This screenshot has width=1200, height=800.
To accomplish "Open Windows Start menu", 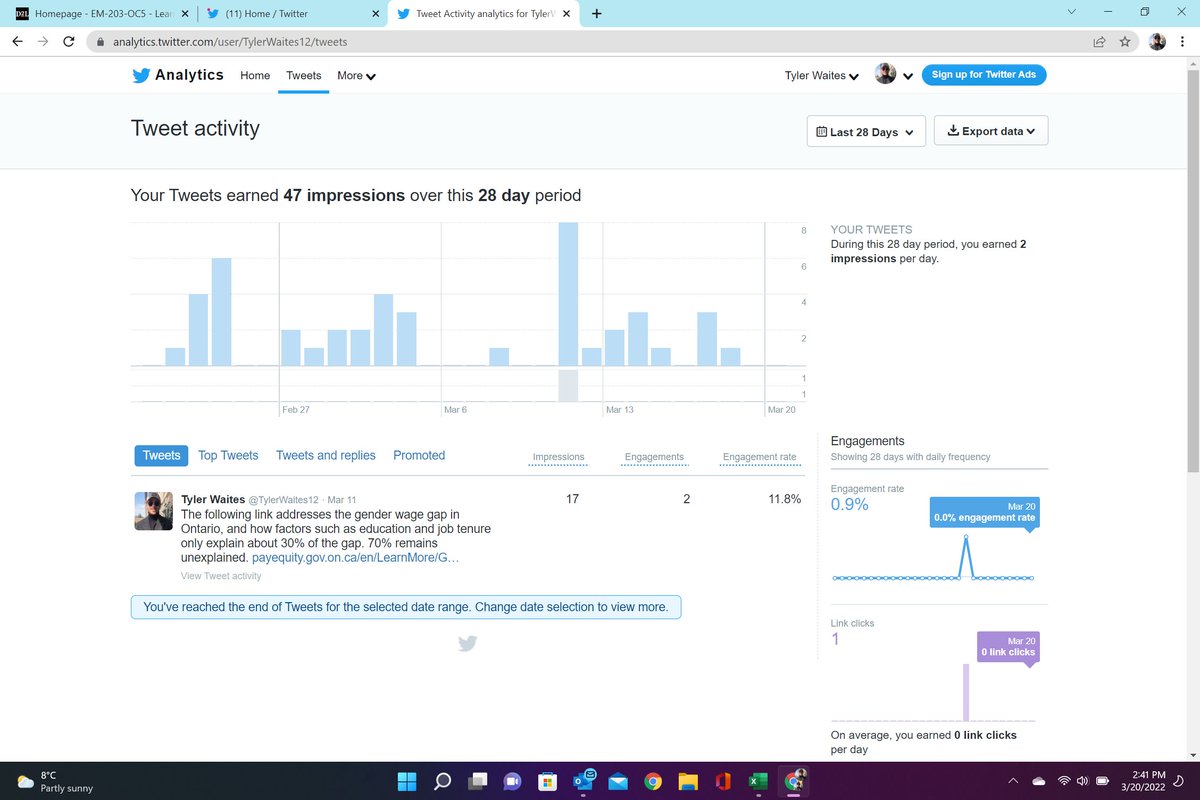I will (405, 781).
